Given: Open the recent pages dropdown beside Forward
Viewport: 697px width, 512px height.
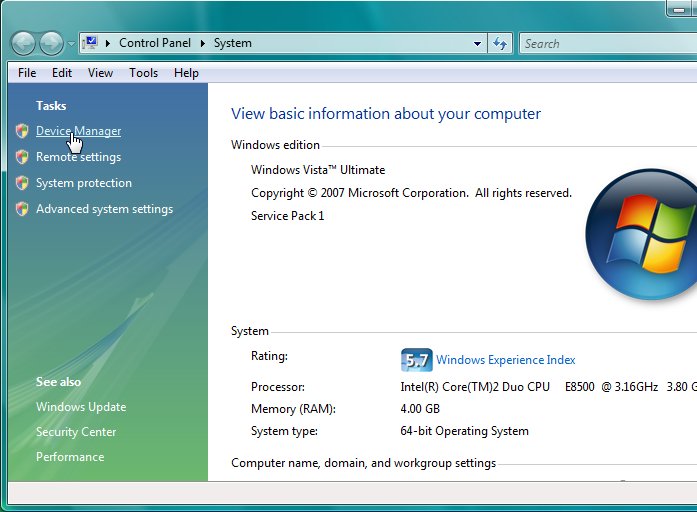Looking at the screenshot, I should [x=71, y=44].
